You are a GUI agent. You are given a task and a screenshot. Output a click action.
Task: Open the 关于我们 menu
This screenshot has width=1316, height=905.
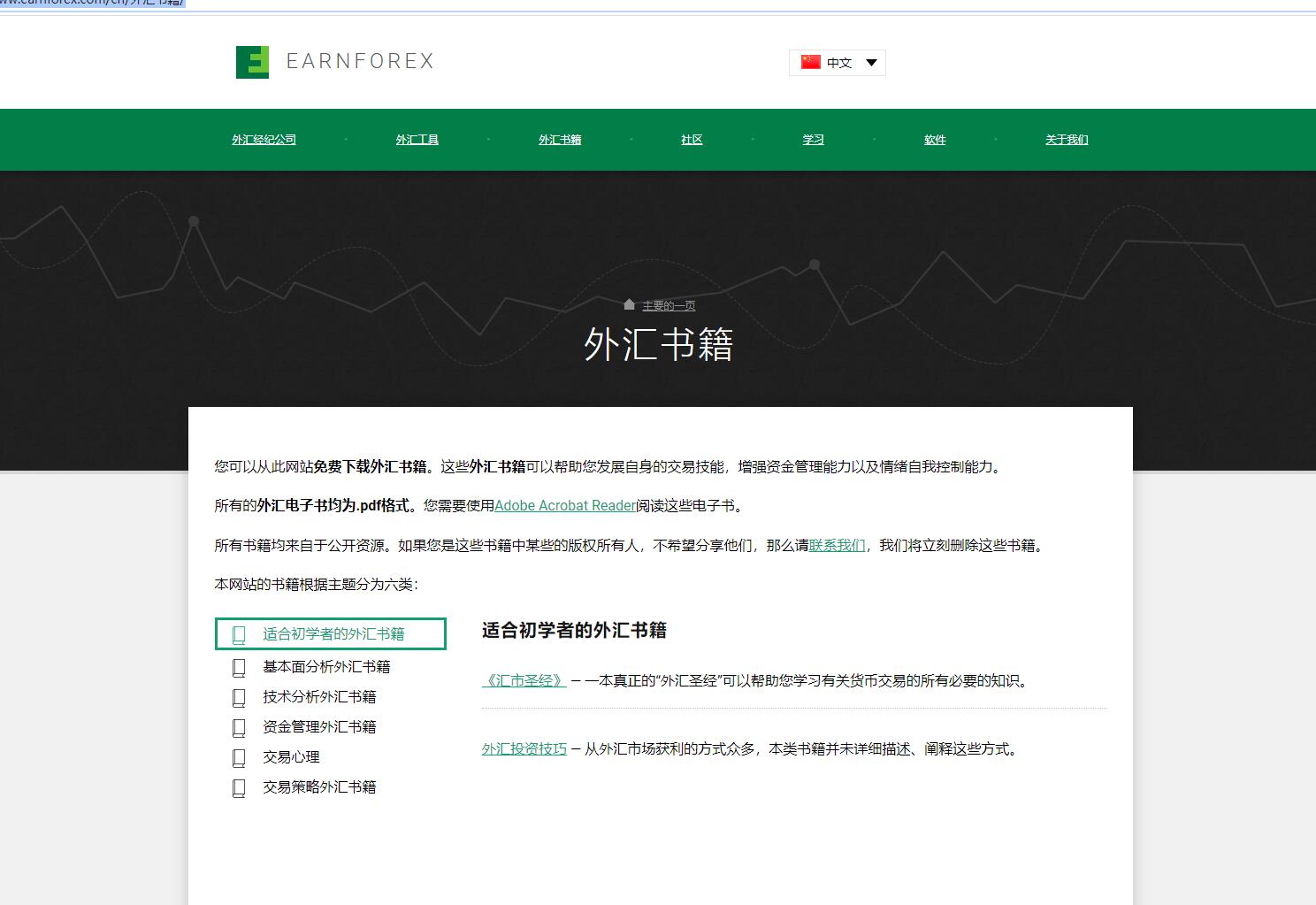[1067, 140]
